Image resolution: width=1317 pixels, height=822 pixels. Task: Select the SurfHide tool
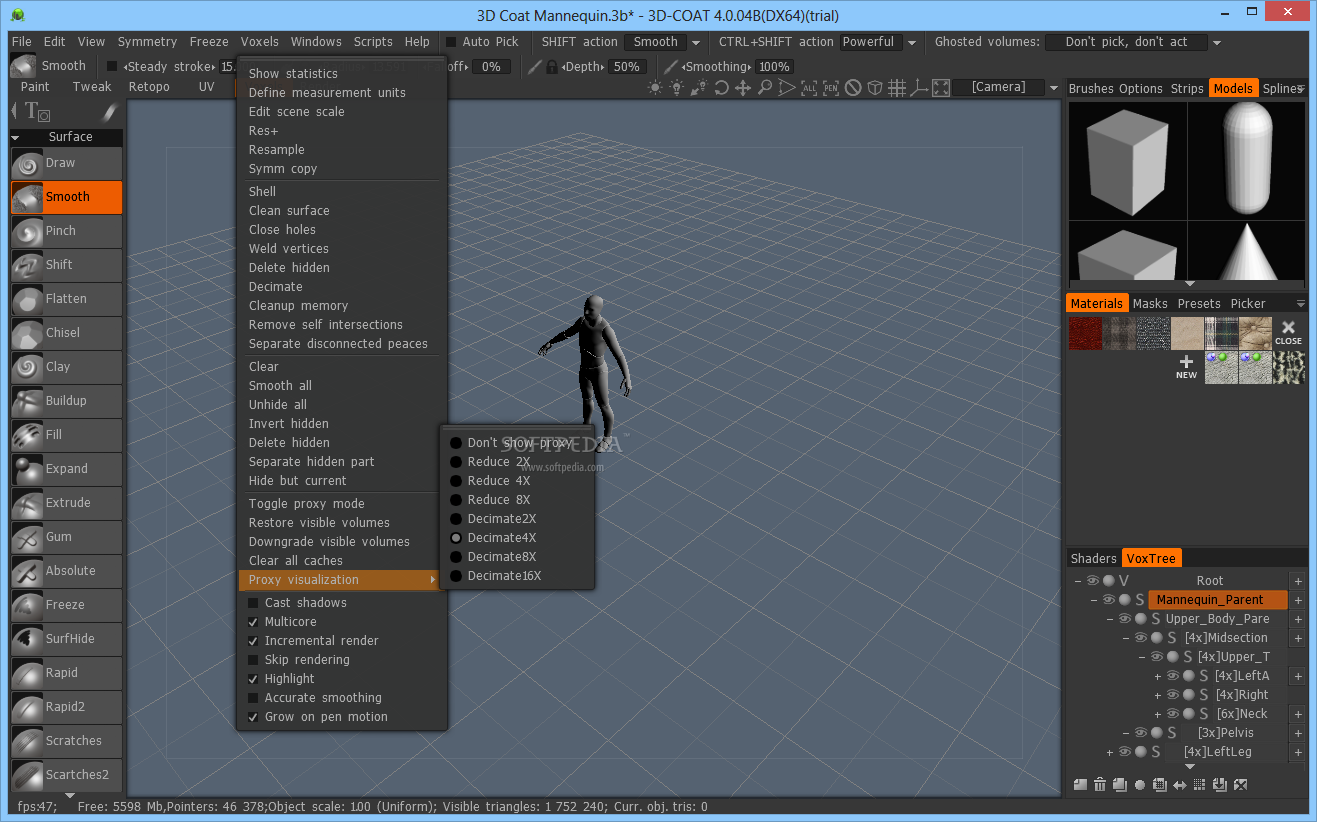(66, 639)
